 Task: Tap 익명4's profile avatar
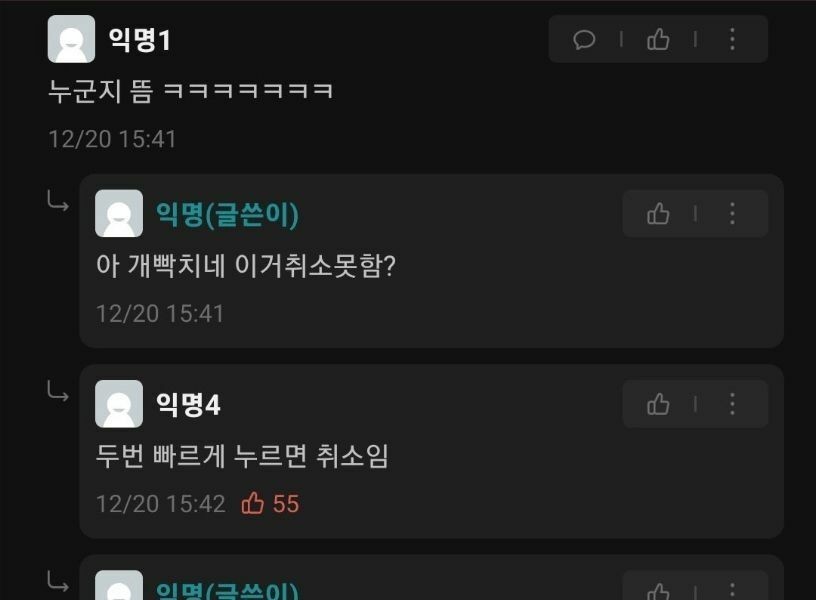(119, 404)
